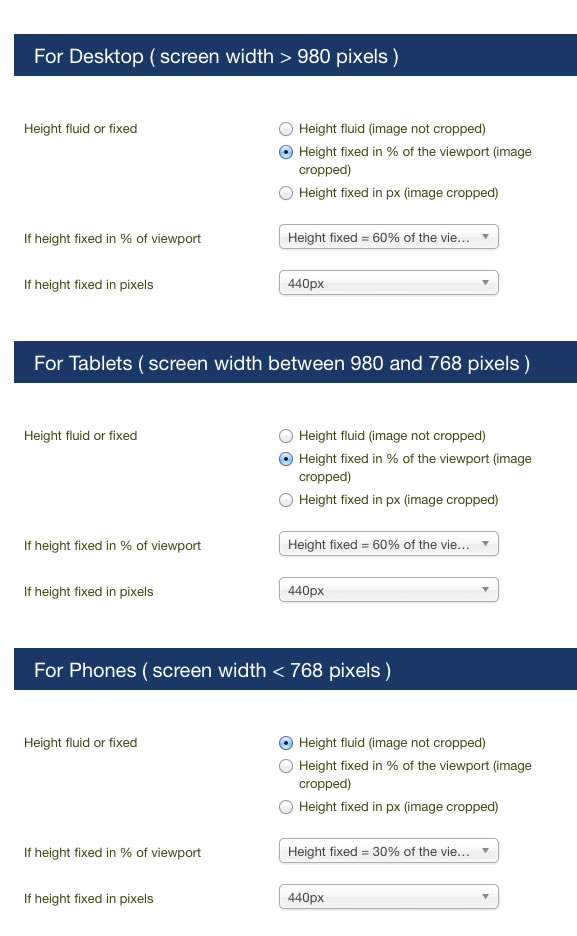Open Tablets viewport percentage dropdown
577x936 pixels.
(x=388, y=544)
